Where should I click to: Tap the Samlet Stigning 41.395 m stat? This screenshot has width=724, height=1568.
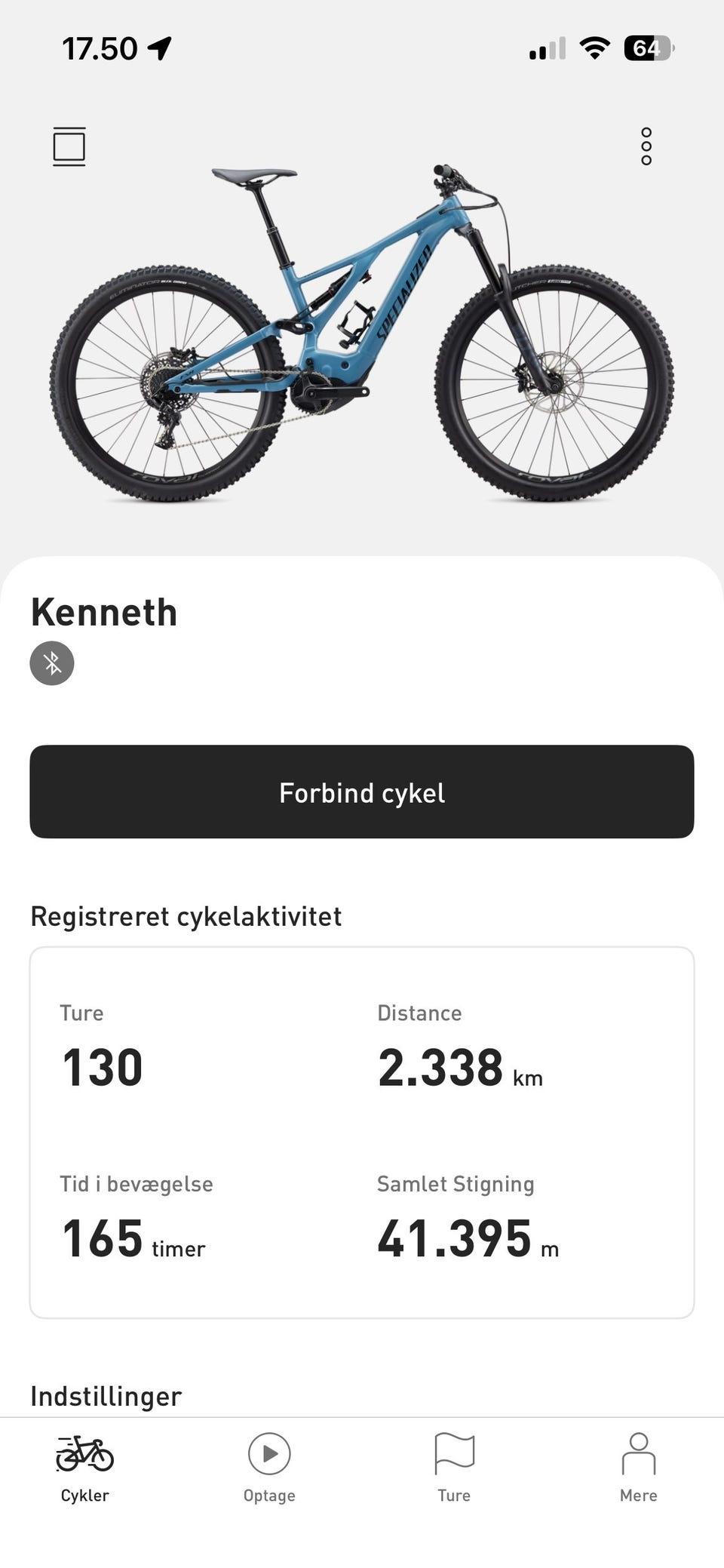coord(468,1238)
